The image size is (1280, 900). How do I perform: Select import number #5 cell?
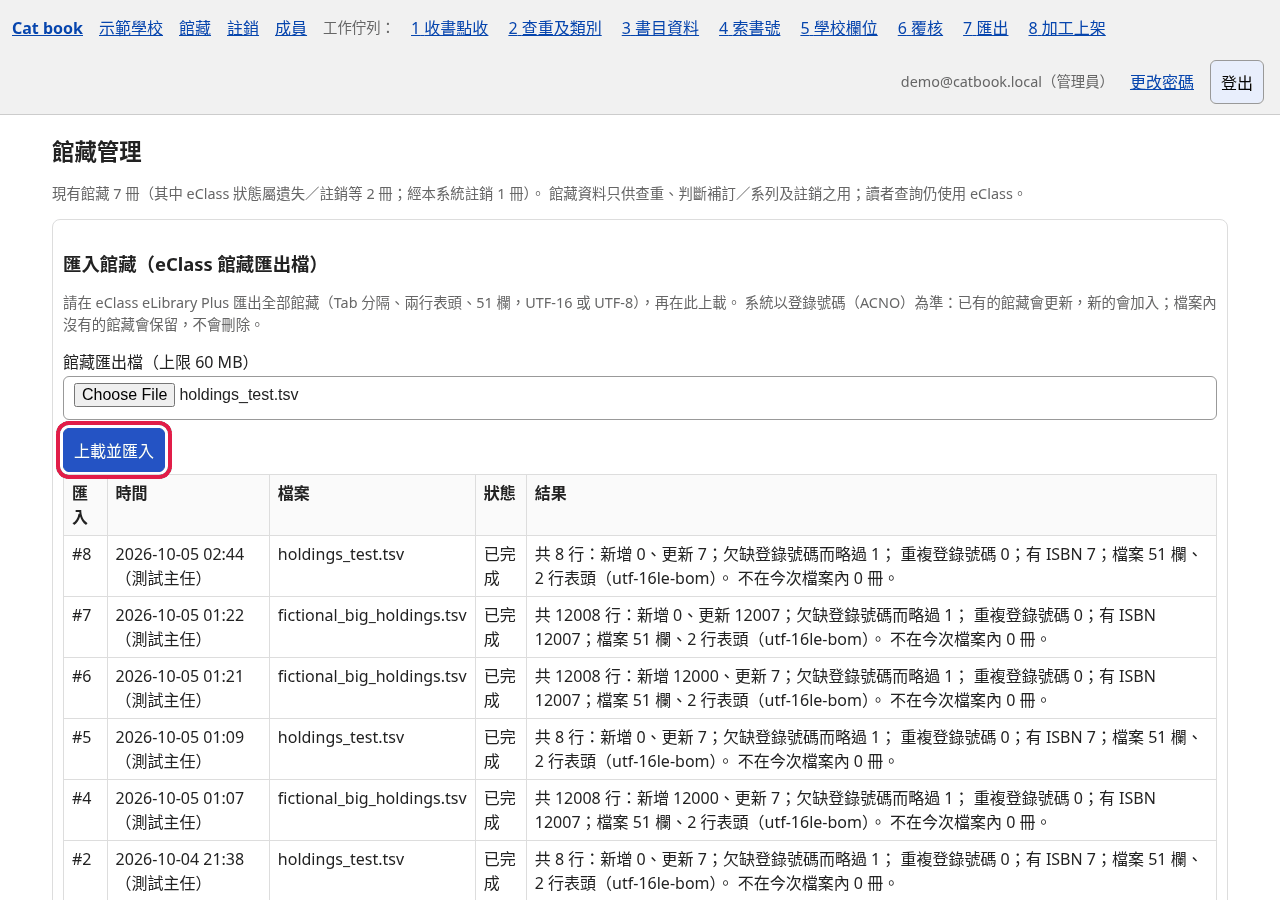click(x=85, y=749)
